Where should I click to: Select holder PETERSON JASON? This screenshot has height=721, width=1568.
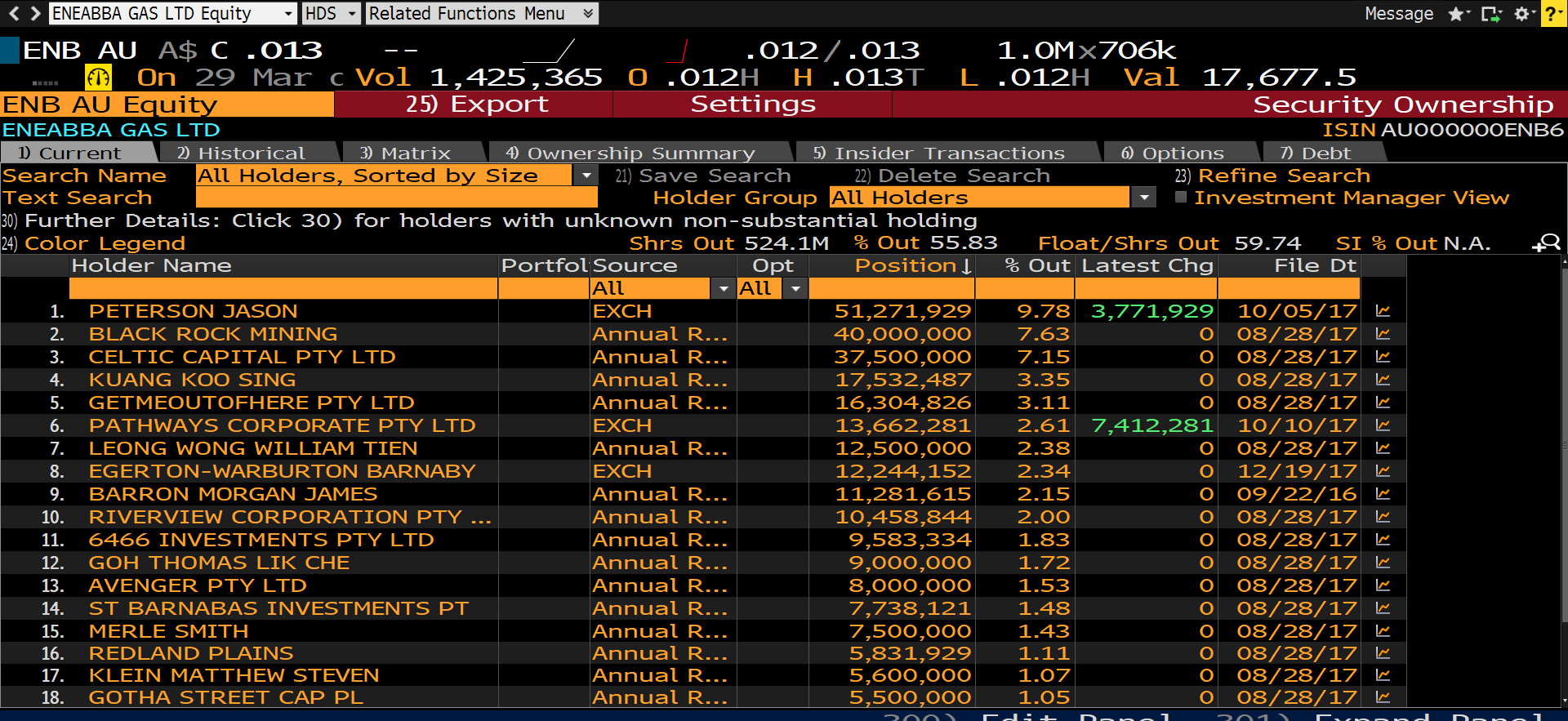(193, 311)
